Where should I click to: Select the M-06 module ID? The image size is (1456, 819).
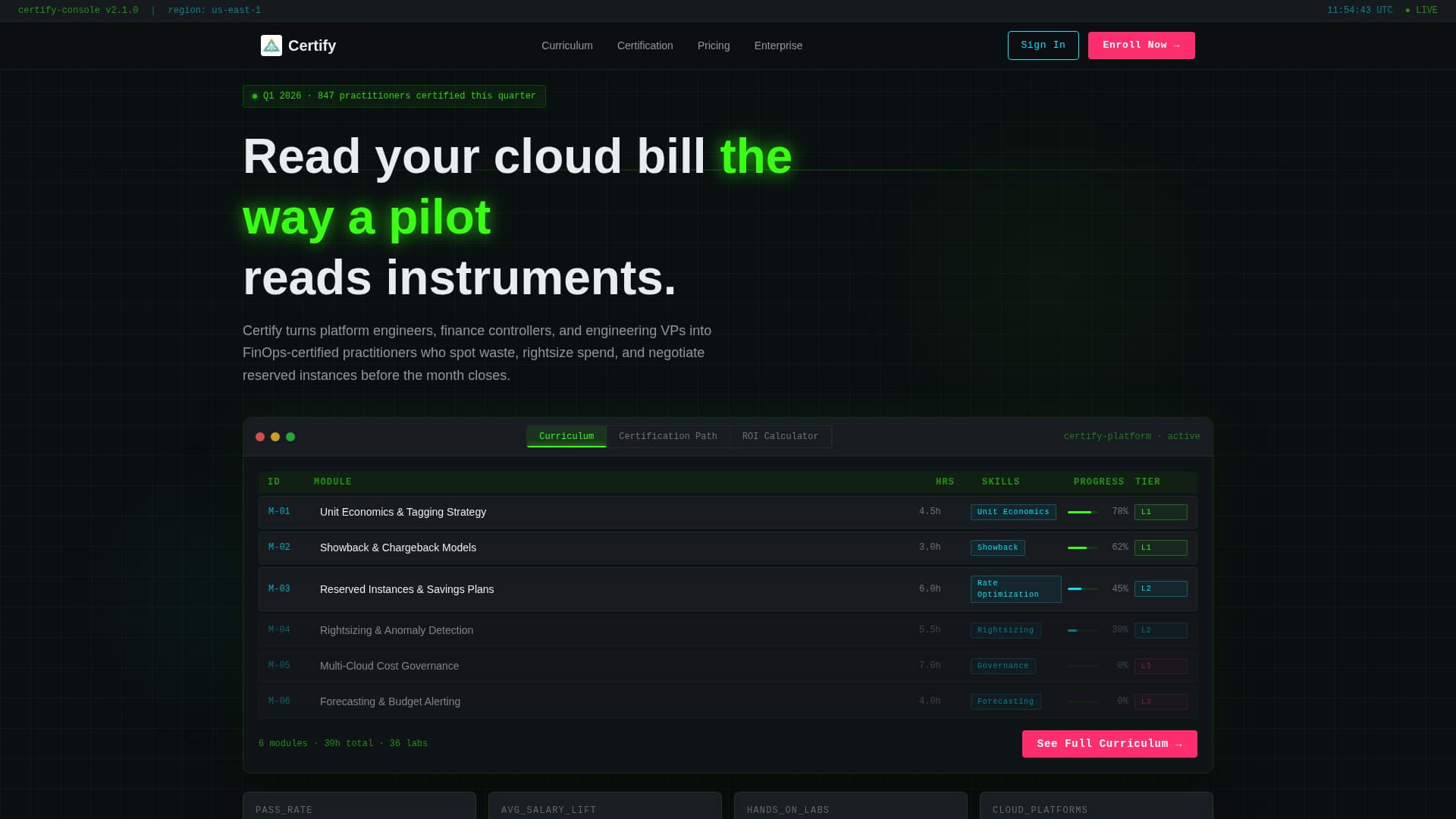point(279,701)
